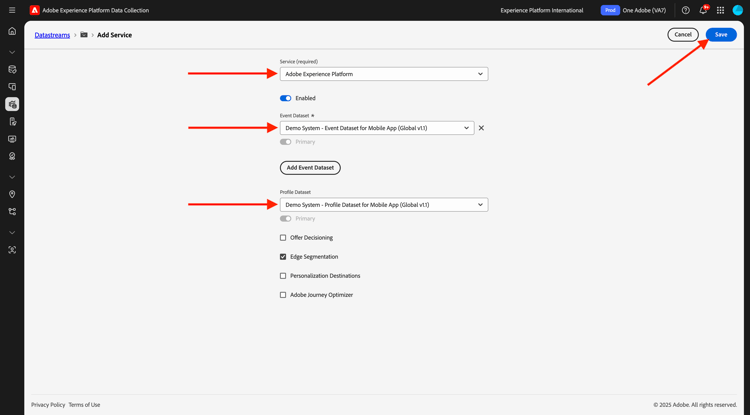Open the user profile avatar

click(738, 10)
